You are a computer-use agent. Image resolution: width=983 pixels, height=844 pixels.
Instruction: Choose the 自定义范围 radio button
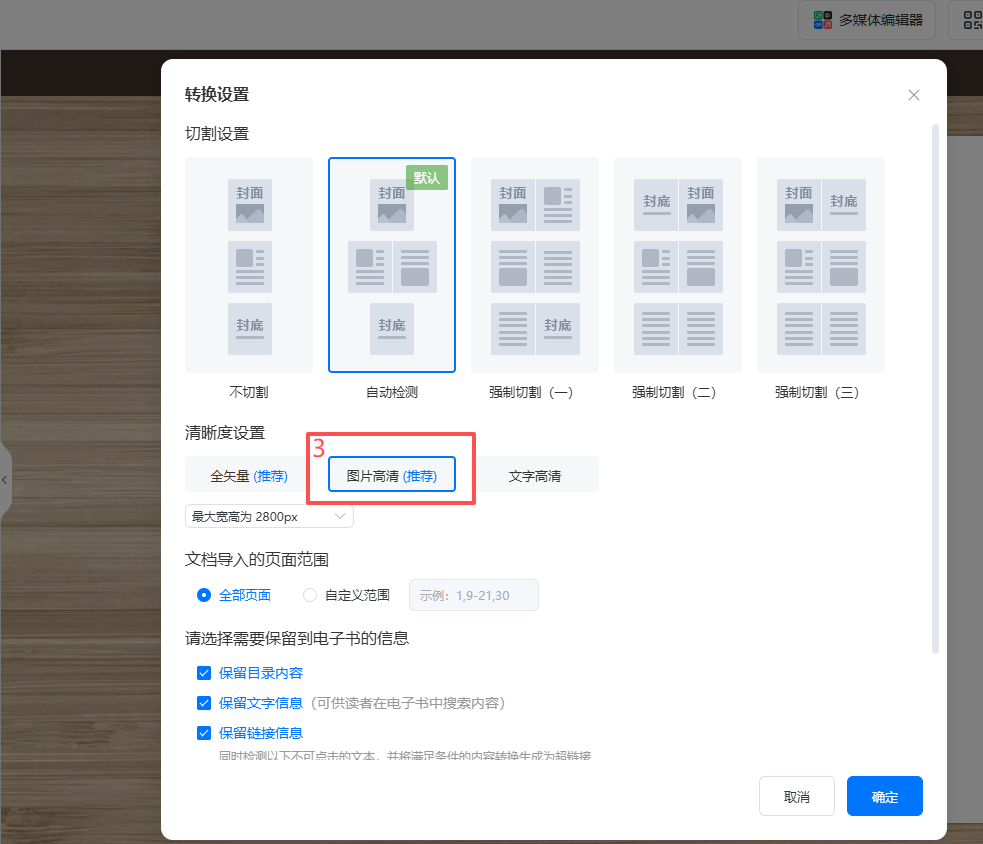click(309, 595)
